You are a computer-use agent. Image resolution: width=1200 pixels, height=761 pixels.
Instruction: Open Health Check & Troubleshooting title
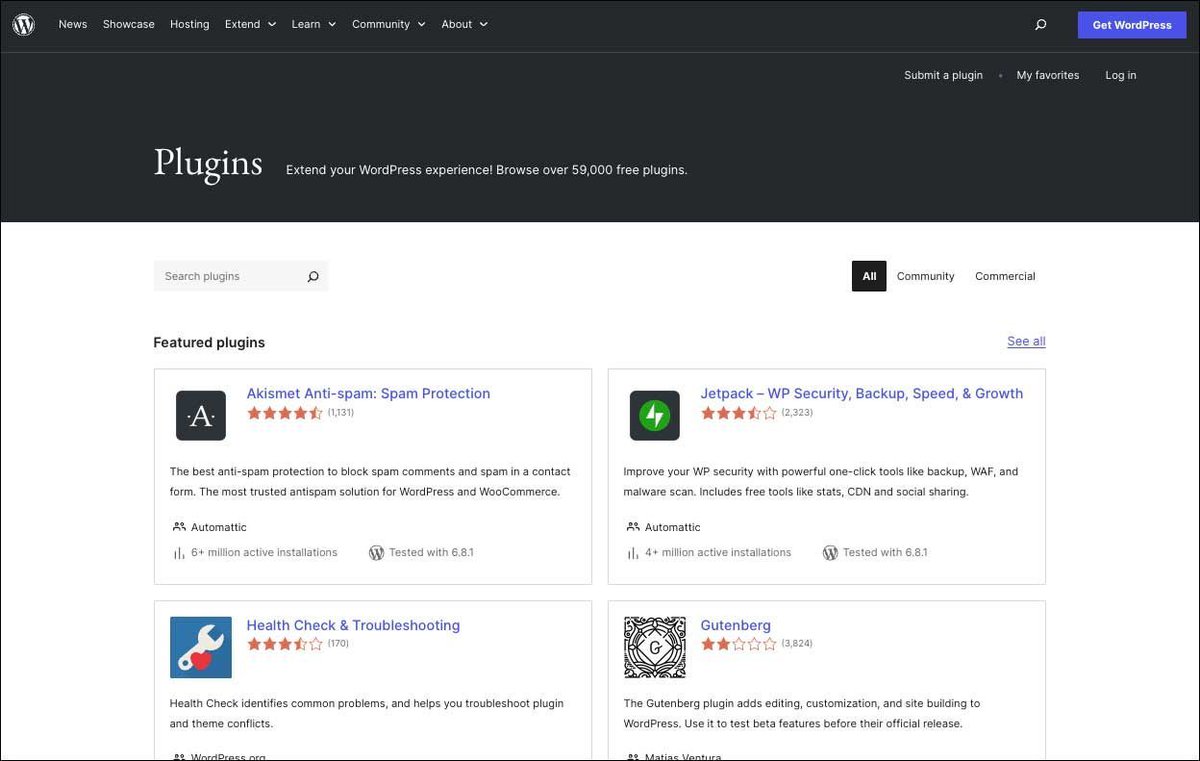click(353, 626)
